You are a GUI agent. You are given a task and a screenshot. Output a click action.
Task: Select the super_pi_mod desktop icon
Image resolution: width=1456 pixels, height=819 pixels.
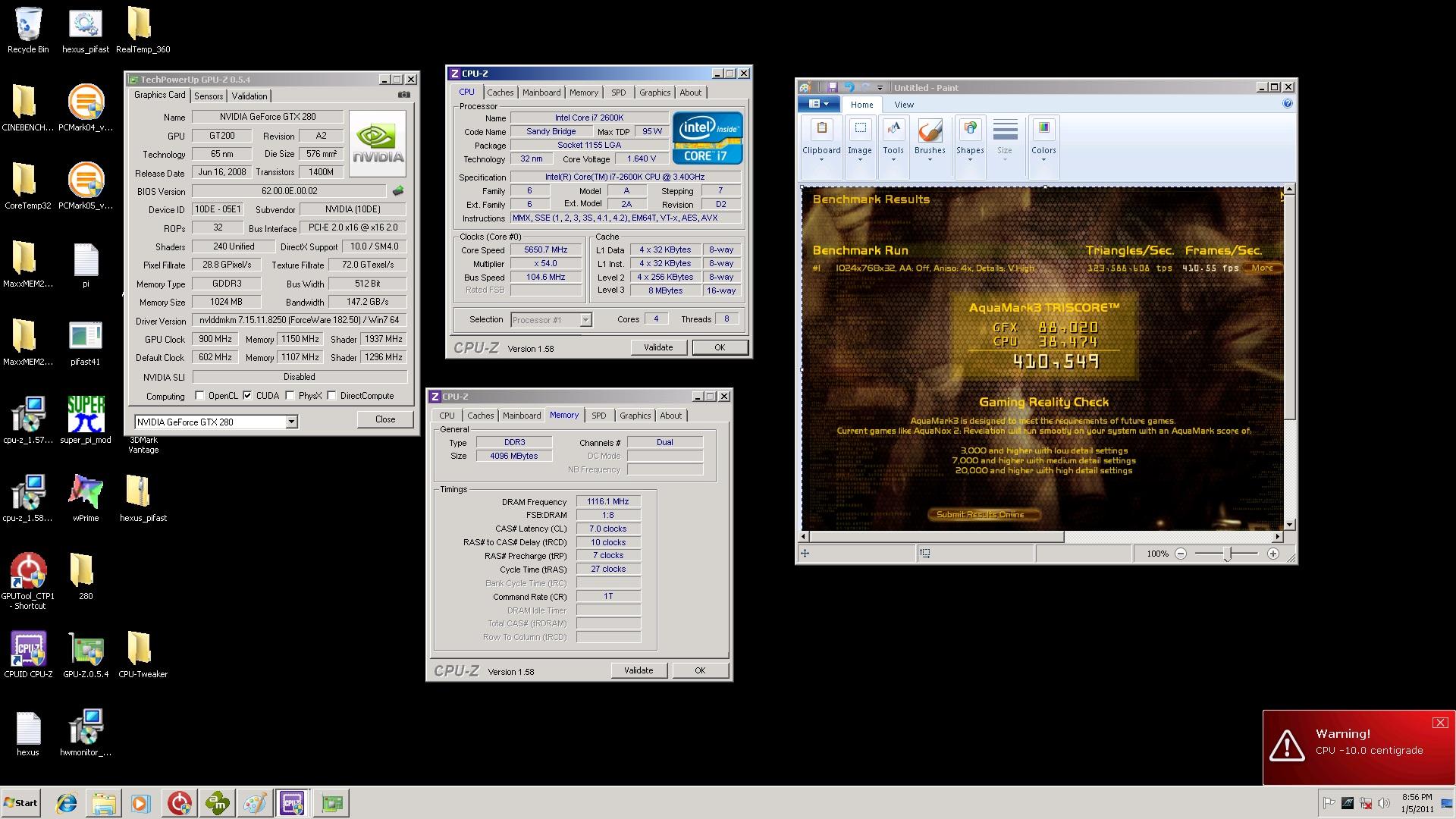point(86,420)
